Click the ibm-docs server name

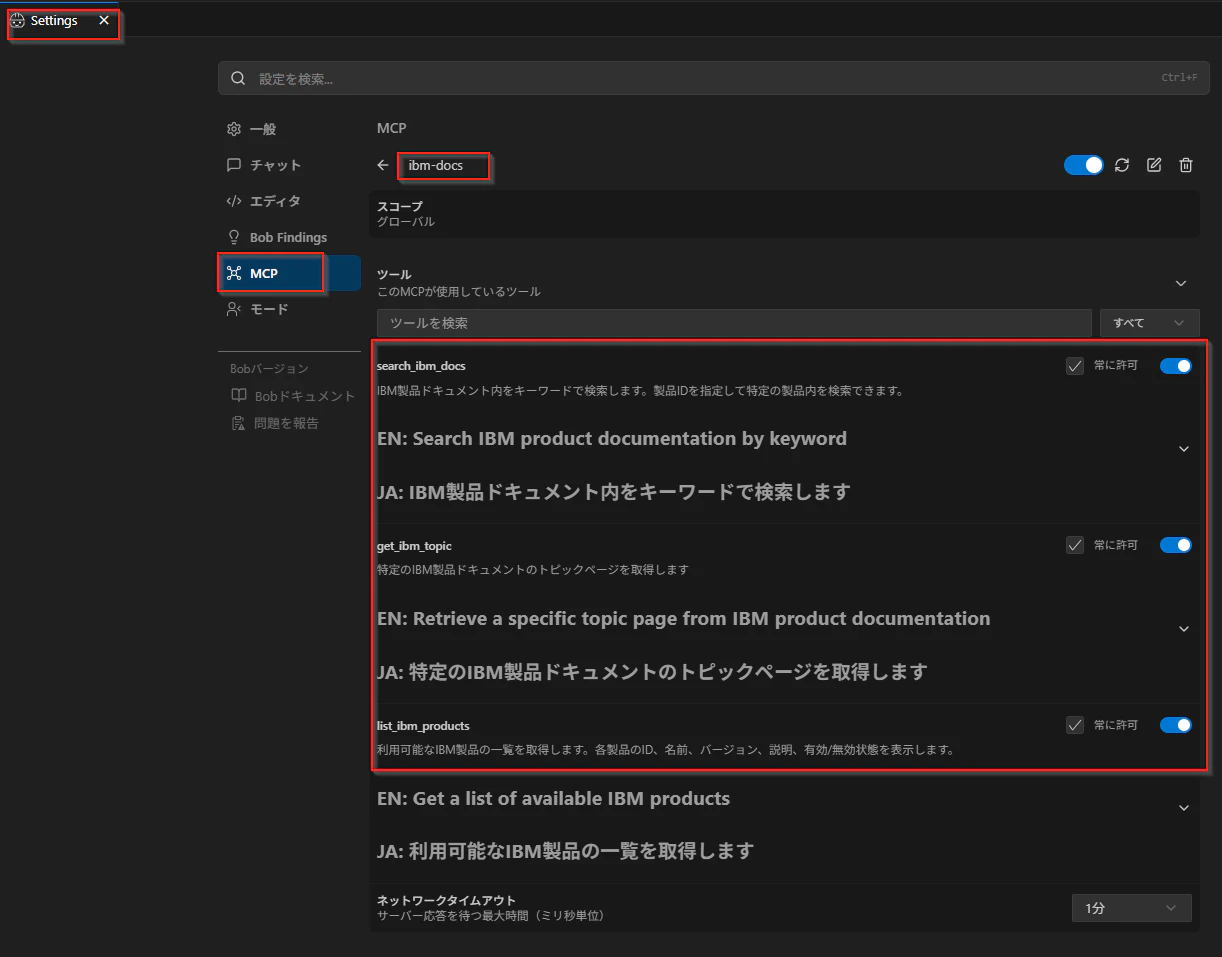[x=436, y=165]
